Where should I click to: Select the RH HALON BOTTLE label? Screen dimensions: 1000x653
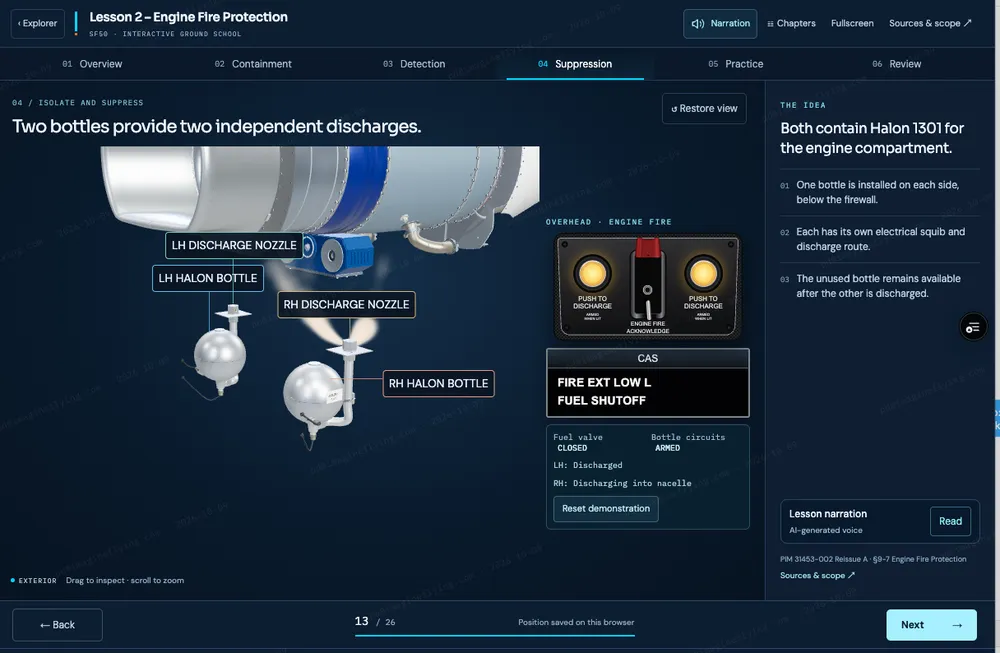438,384
